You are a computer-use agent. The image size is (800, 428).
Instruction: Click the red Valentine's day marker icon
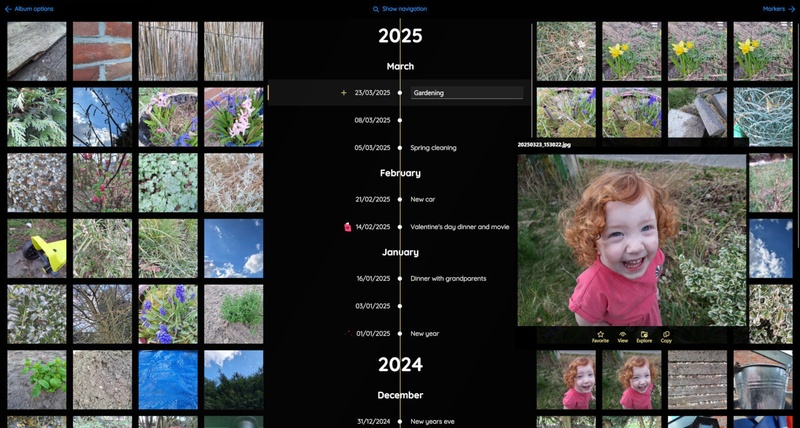tap(347, 227)
